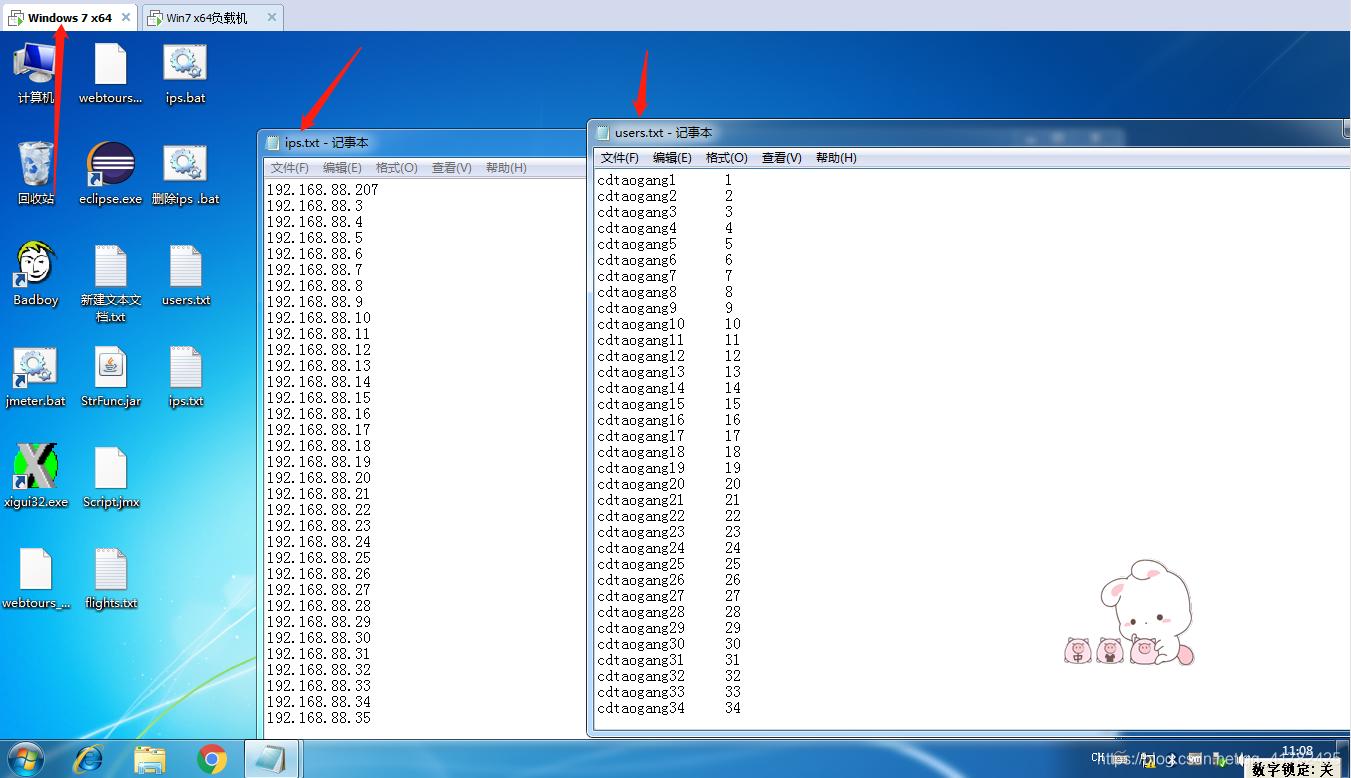Click the ips.txt Notepad title bar
1351x778 pixels.
point(422,143)
